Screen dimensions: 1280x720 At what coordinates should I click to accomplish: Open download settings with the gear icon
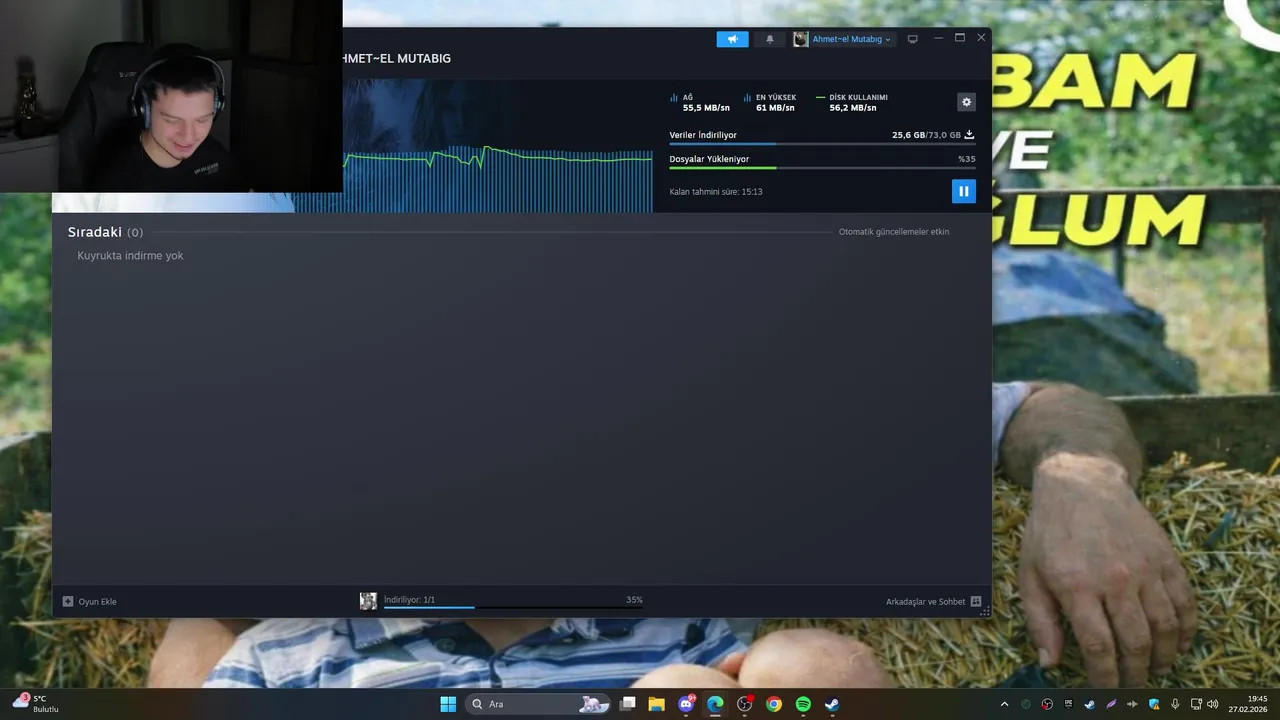click(x=966, y=102)
